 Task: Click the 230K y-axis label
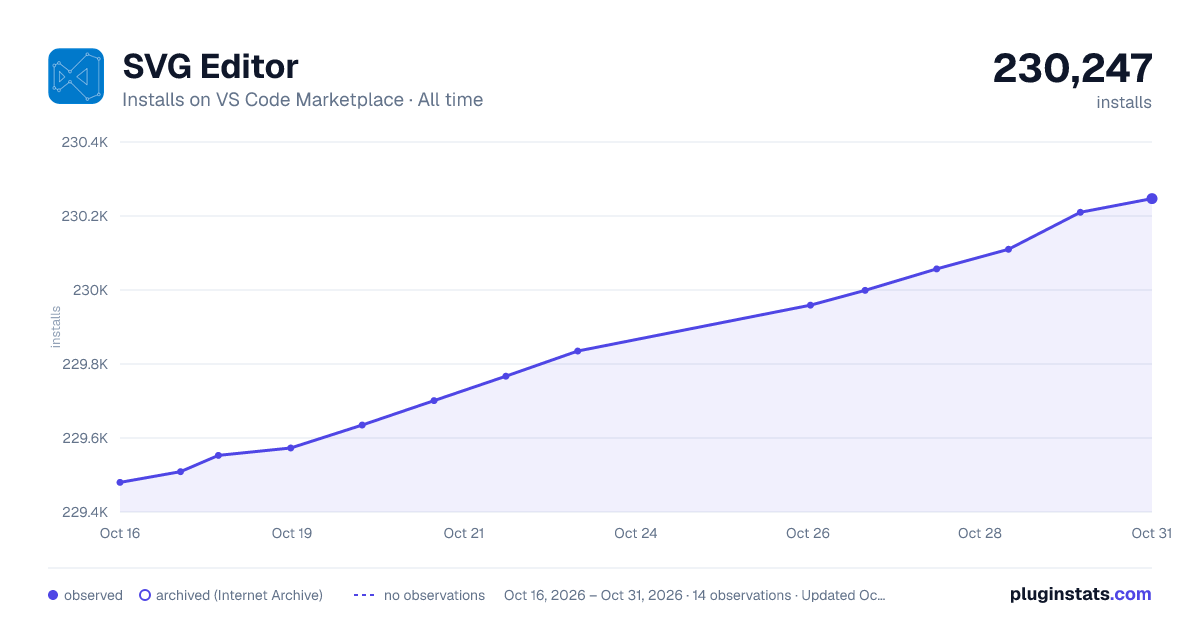(89, 290)
